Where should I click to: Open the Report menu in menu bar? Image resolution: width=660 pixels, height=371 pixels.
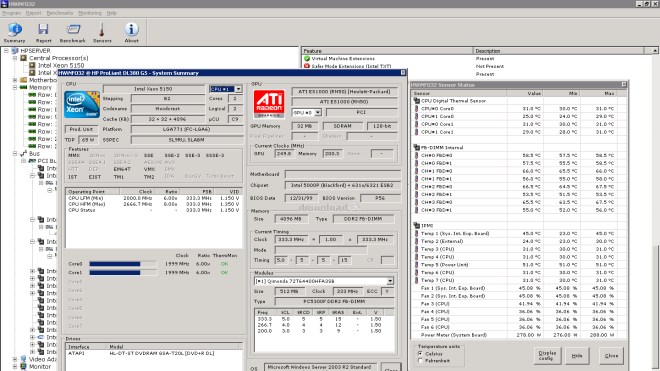point(33,13)
